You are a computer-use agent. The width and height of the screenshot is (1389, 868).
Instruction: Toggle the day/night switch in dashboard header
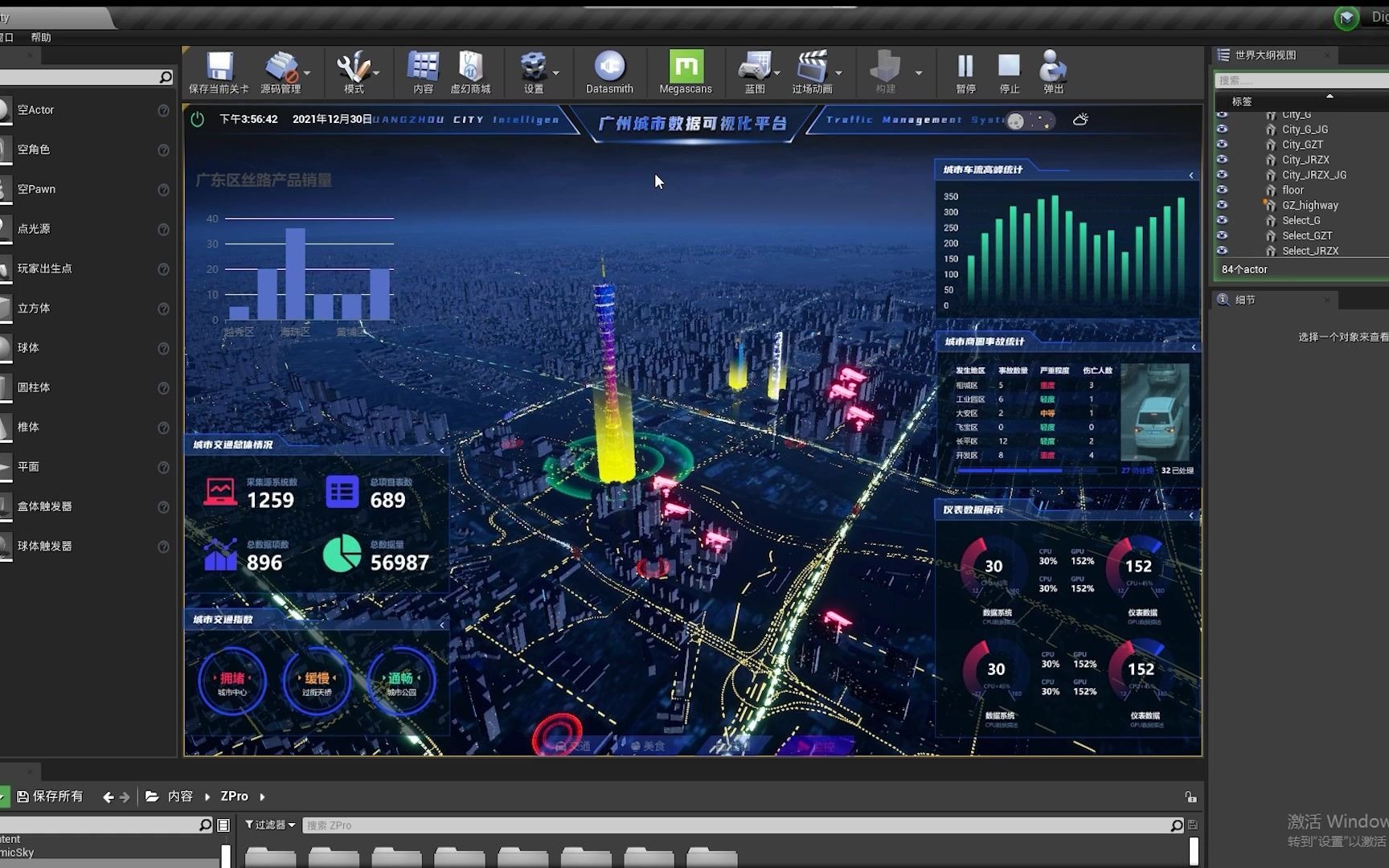pyautogui.click(x=1030, y=121)
